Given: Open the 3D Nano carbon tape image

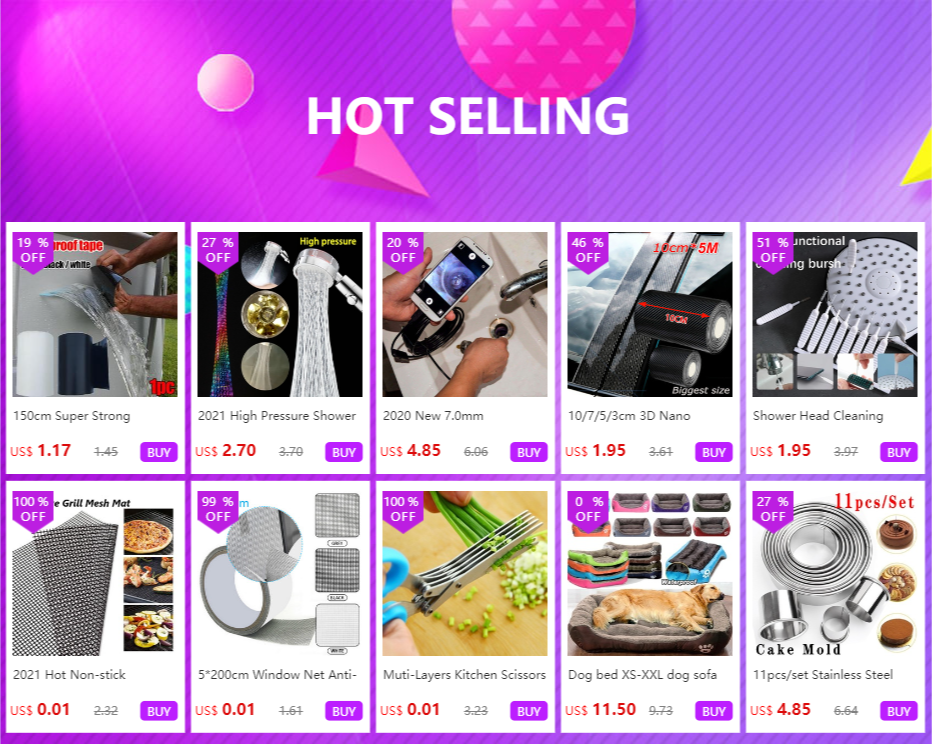Looking at the screenshot, I should pos(650,314).
